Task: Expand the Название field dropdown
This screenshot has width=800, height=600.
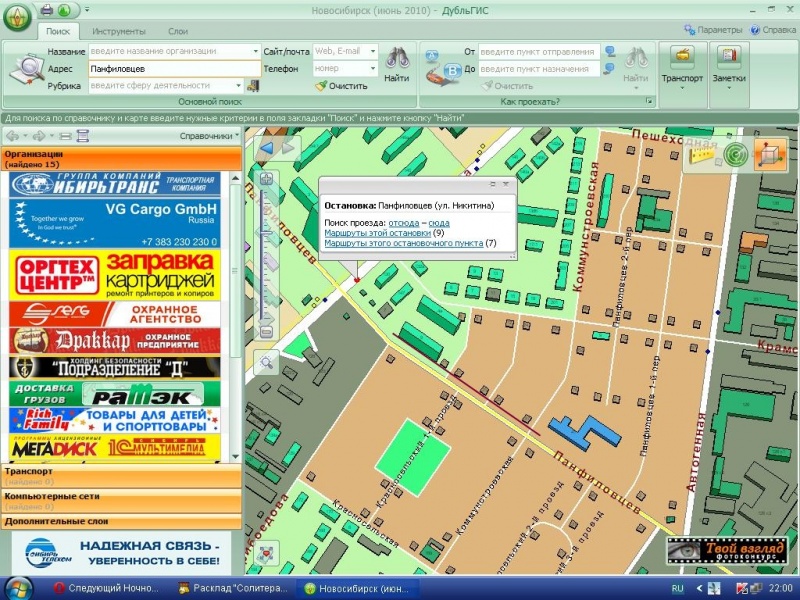Action: pyautogui.click(x=256, y=51)
